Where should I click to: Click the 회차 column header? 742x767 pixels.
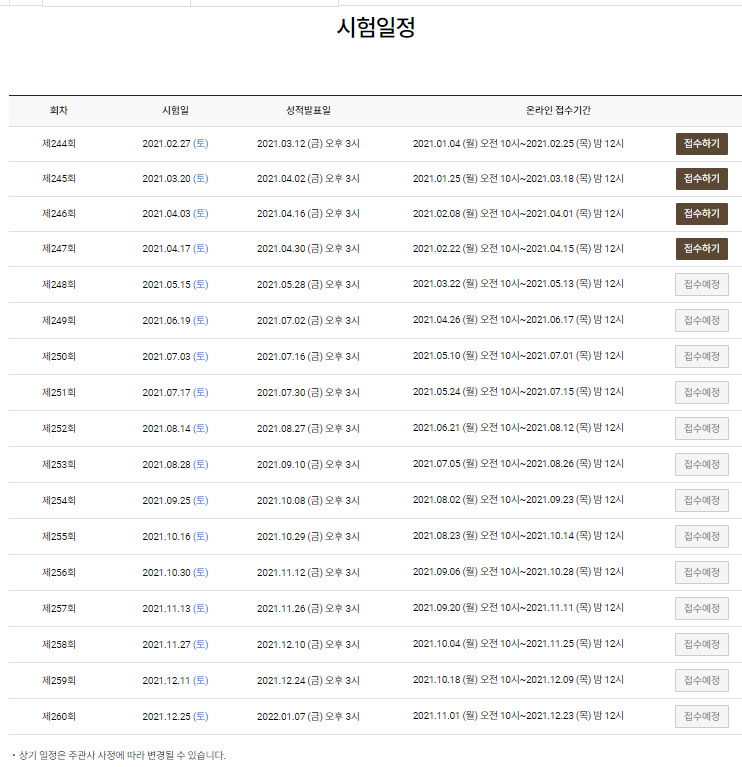tap(59, 111)
